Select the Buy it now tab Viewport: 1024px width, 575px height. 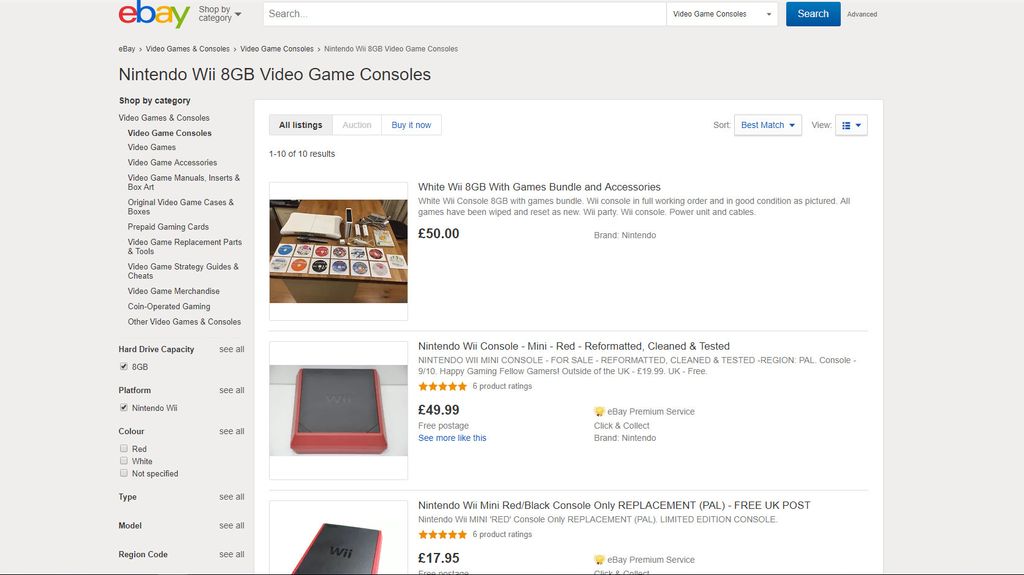411,125
